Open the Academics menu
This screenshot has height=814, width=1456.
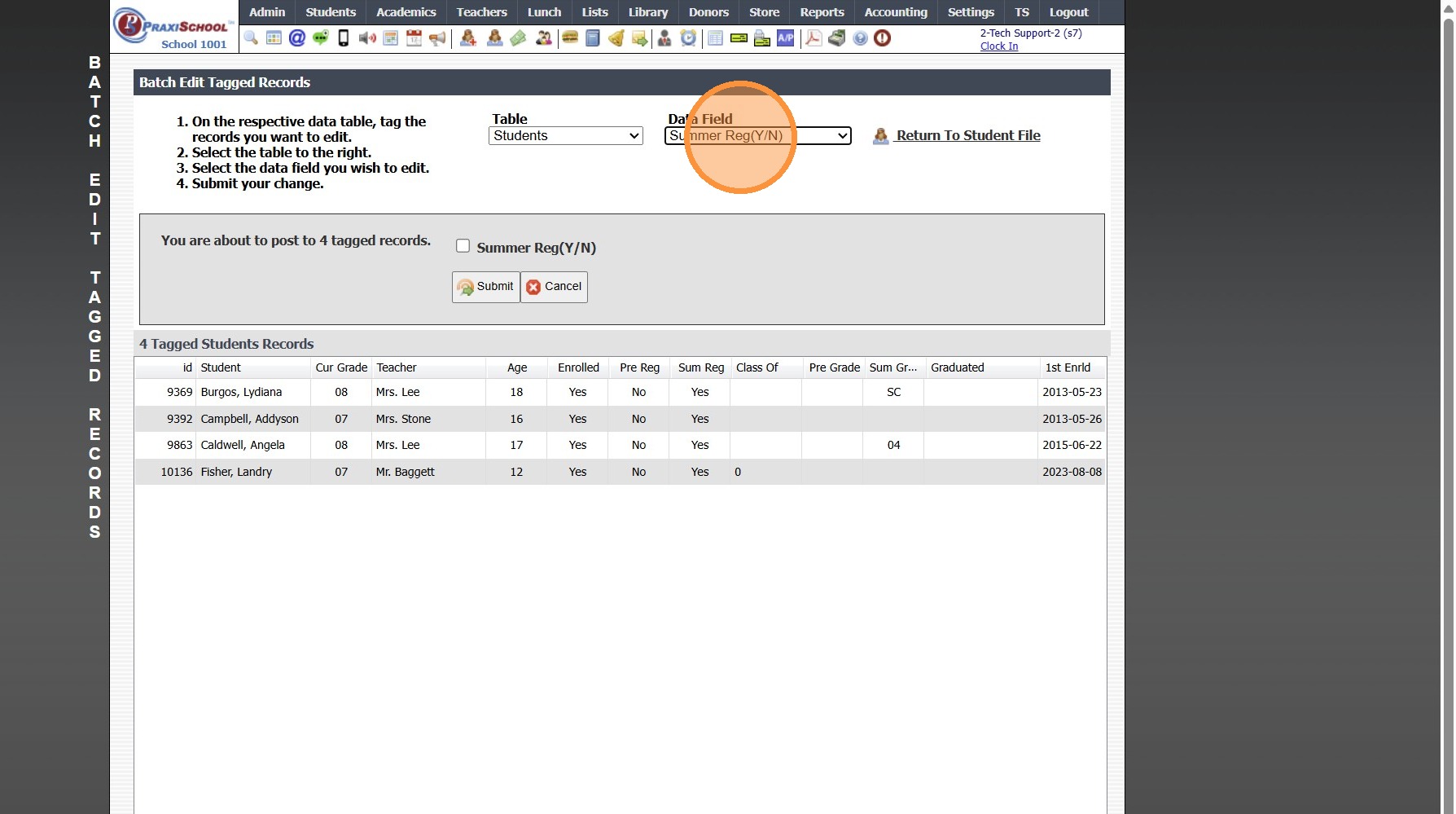click(406, 12)
